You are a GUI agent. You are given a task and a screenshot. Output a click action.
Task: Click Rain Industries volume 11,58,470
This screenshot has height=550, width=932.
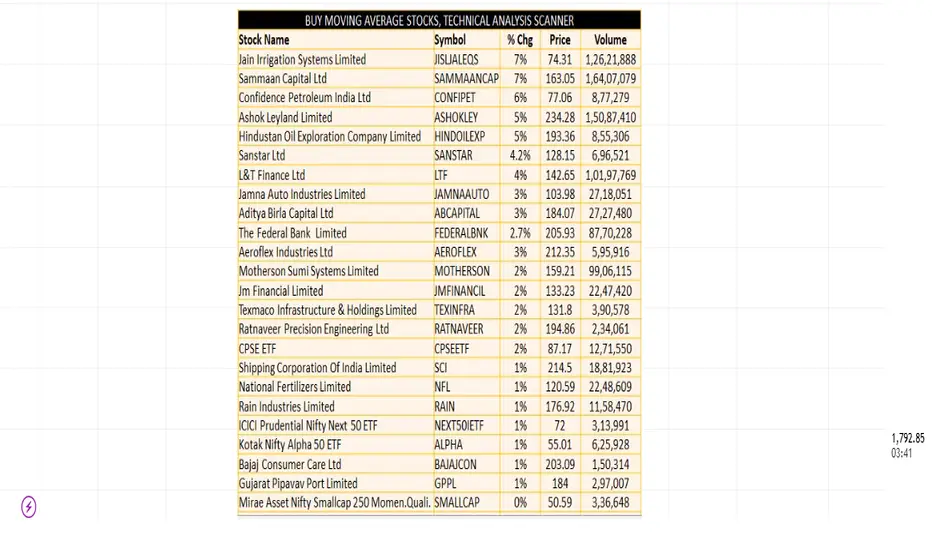pyautogui.click(x=610, y=407)
